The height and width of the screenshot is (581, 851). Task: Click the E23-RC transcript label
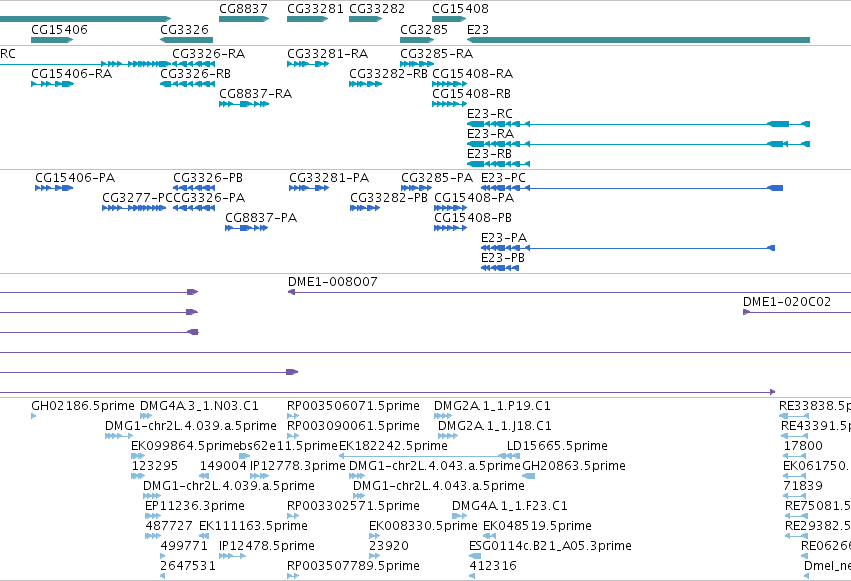[490, 113]
